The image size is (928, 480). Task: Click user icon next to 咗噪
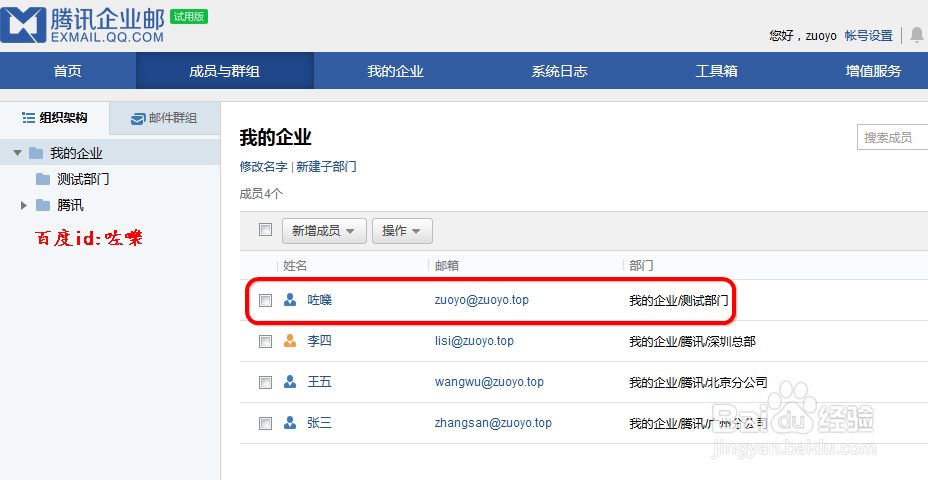click(290, 300)
